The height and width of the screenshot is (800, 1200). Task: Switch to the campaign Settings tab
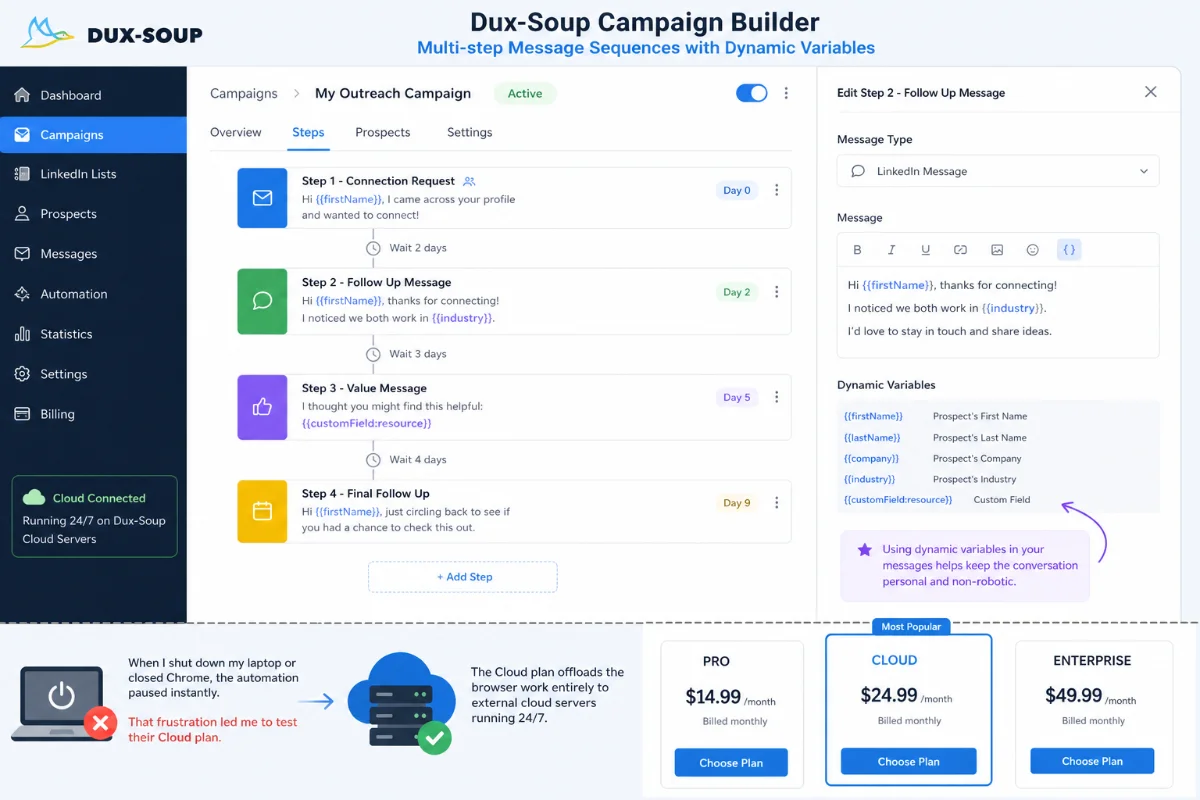coord(470,132)
